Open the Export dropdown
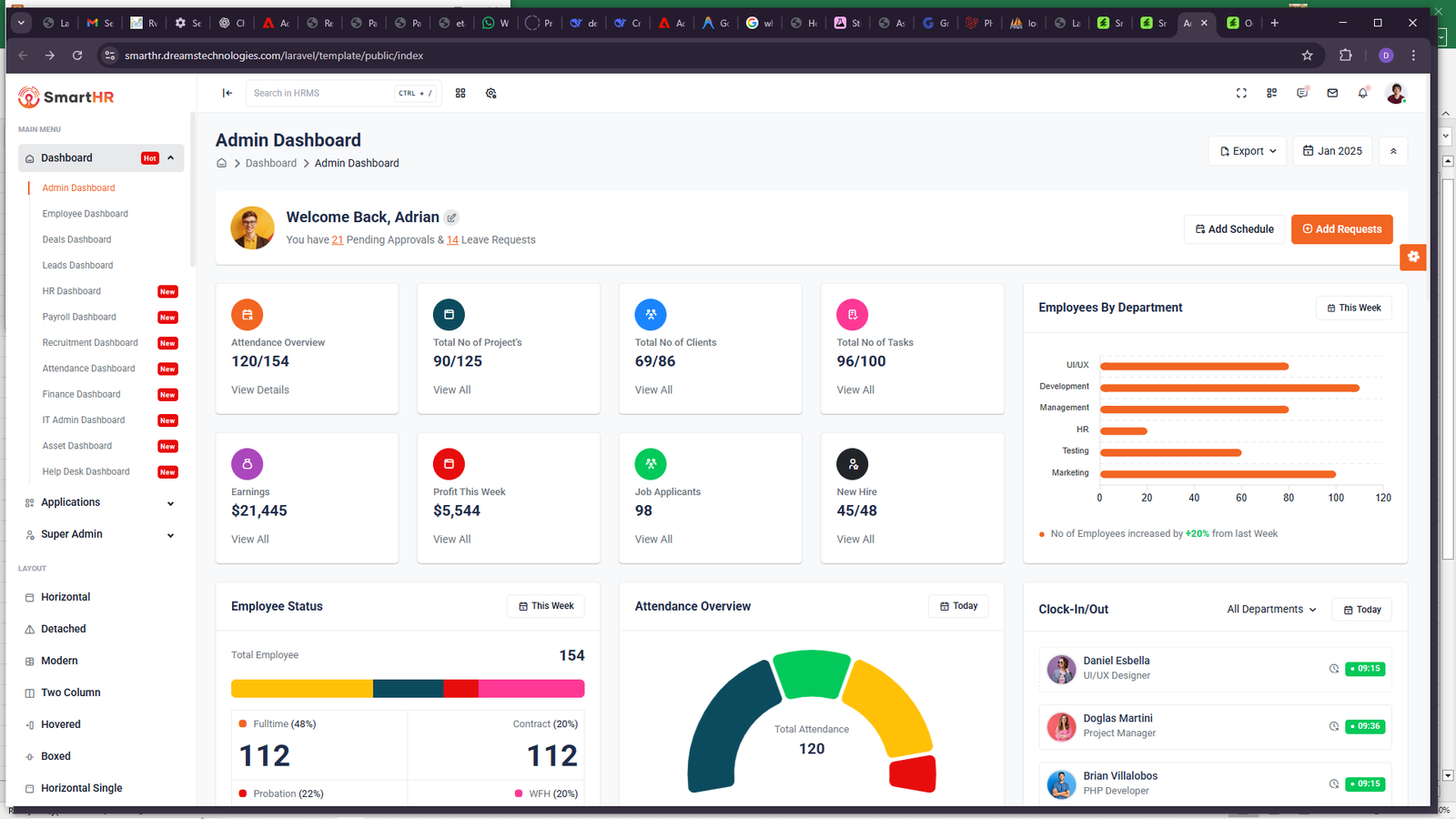The image size is (1456, 819). [x=1248, y=151]
